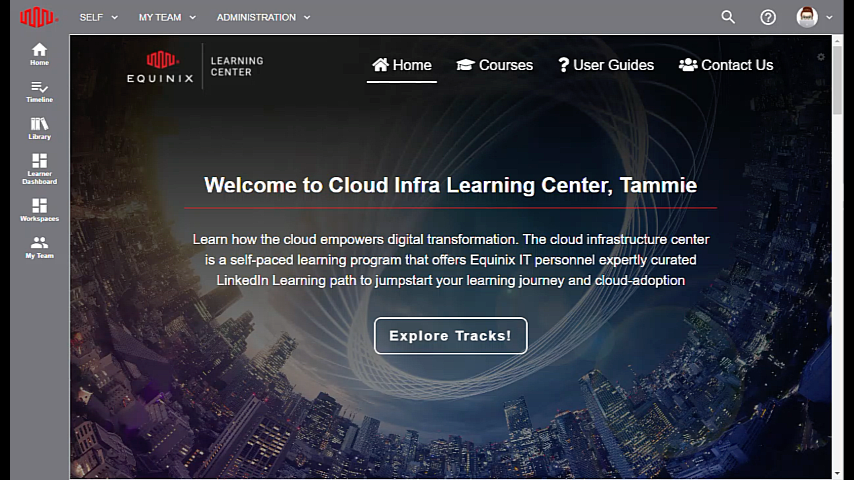Select the Courses navigation tab

[x=495, y=65]
